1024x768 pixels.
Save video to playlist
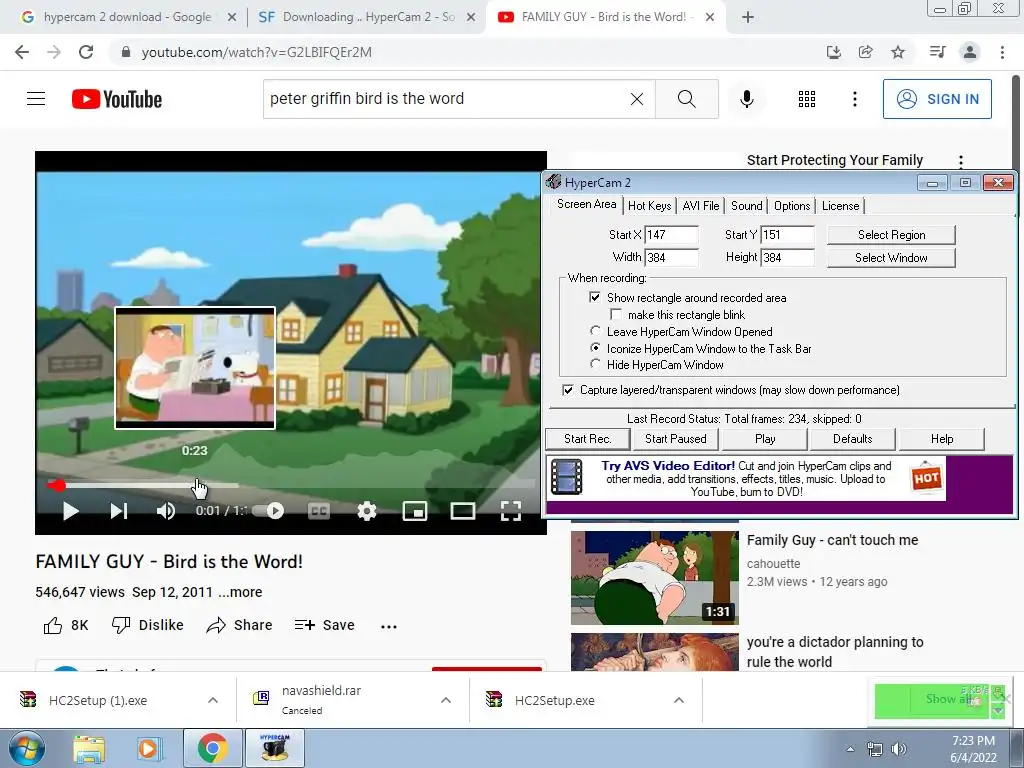pos(325,626)
